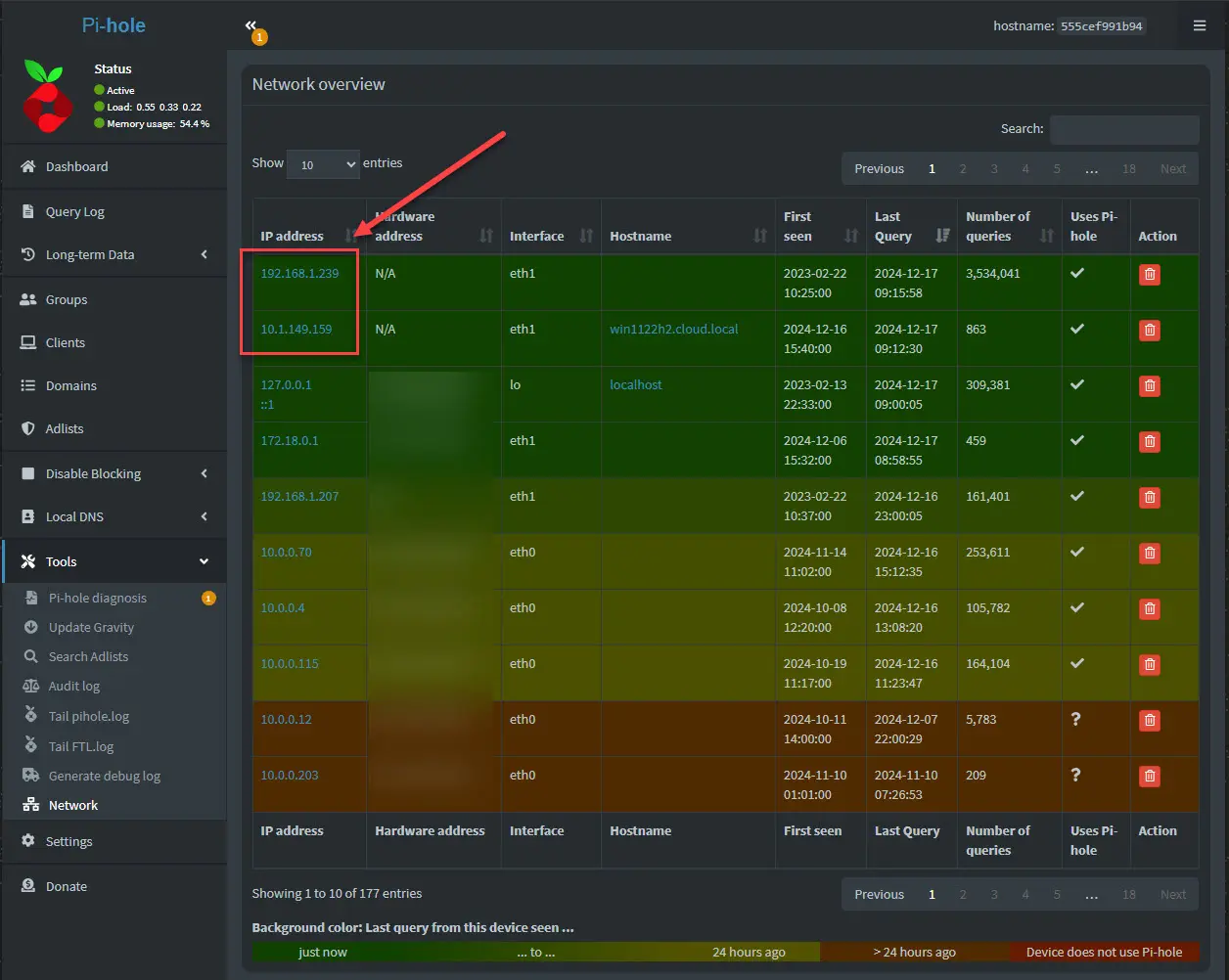Open Pi-hole diagnosis warning badge
This screenshot has width=1229, height=980.
pos(208,599)
